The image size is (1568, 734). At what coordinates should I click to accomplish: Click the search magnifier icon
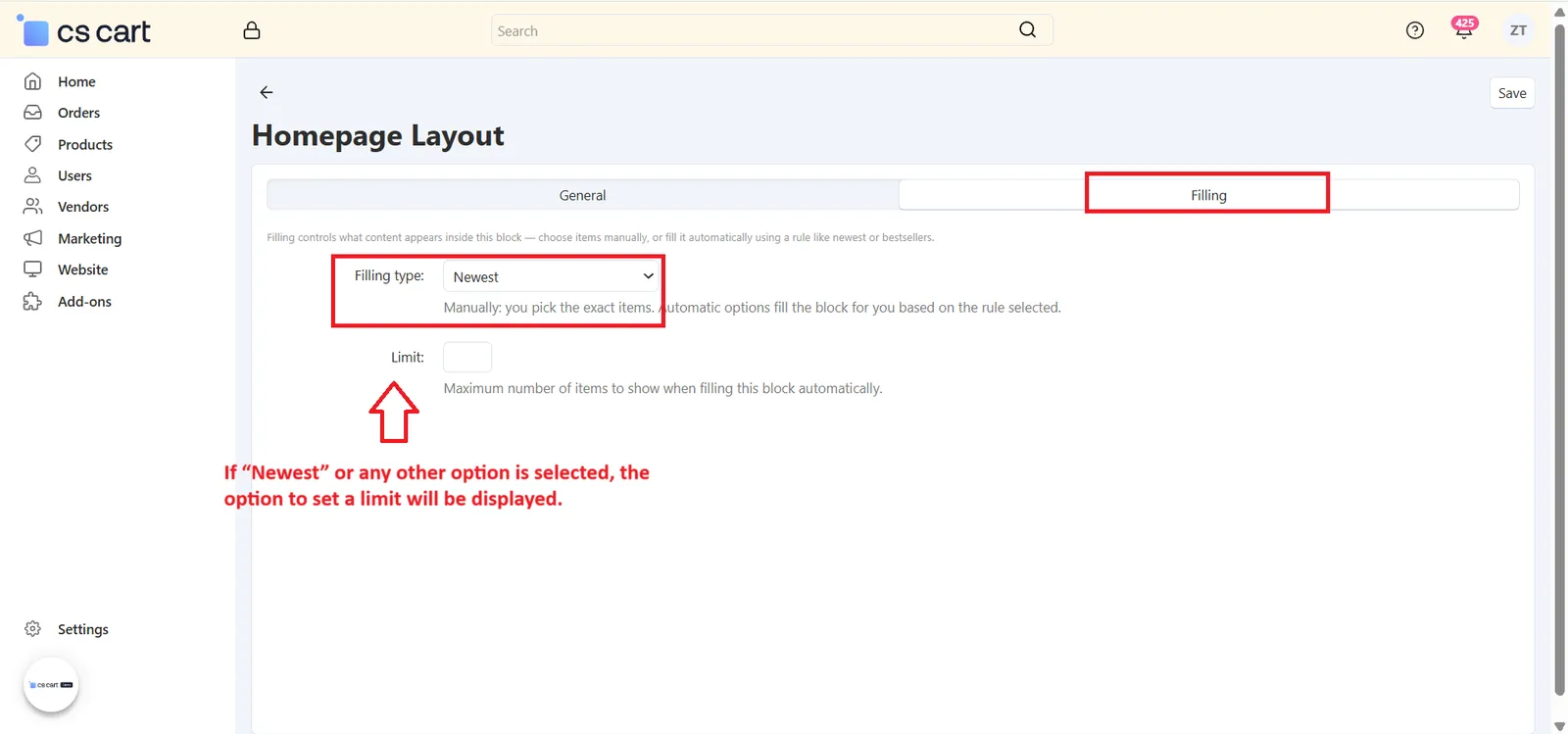(x=1027, y=29)
